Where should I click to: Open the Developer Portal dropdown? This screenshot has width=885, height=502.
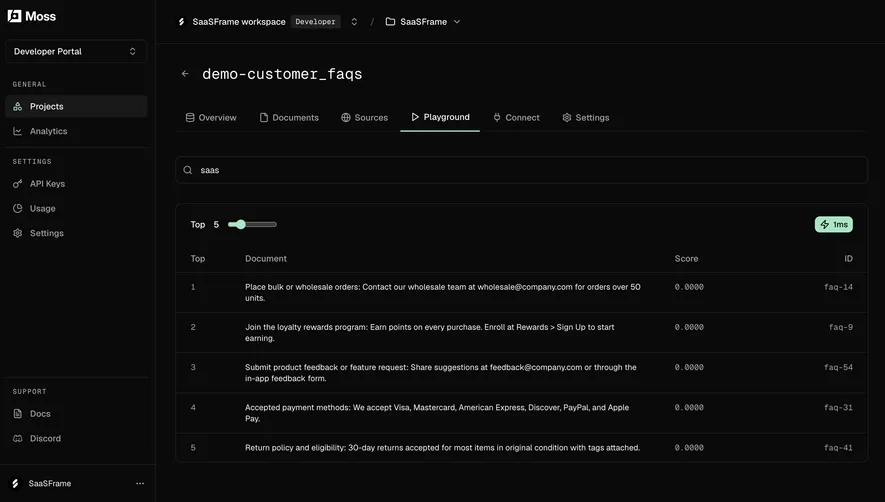pyautogui.click(x=76, y=51)
